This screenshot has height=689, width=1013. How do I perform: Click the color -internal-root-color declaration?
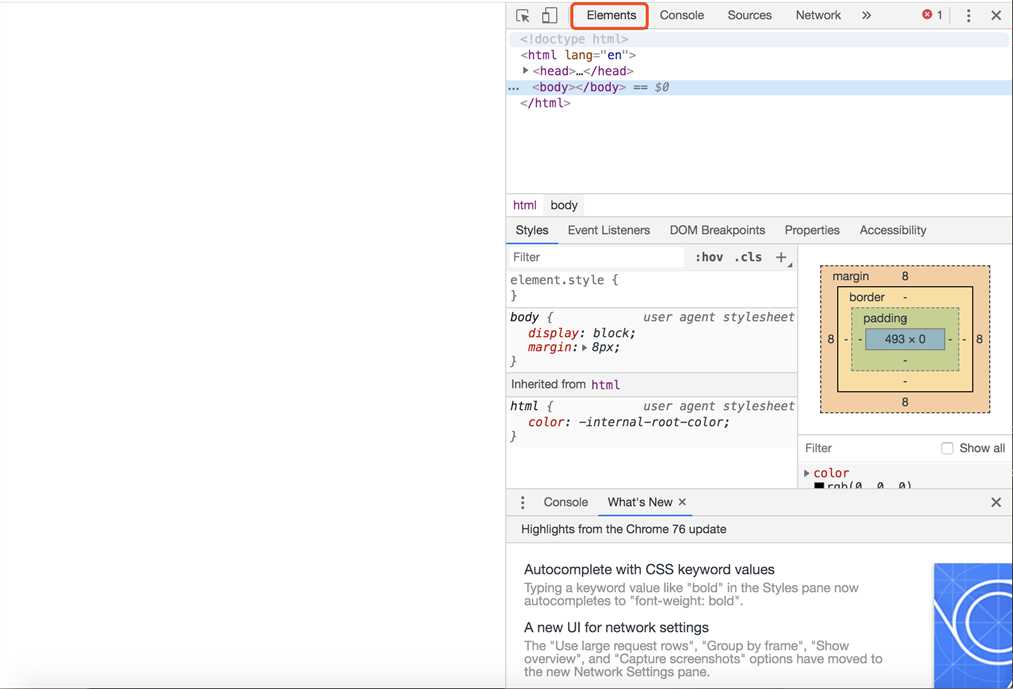coord(629,422)
